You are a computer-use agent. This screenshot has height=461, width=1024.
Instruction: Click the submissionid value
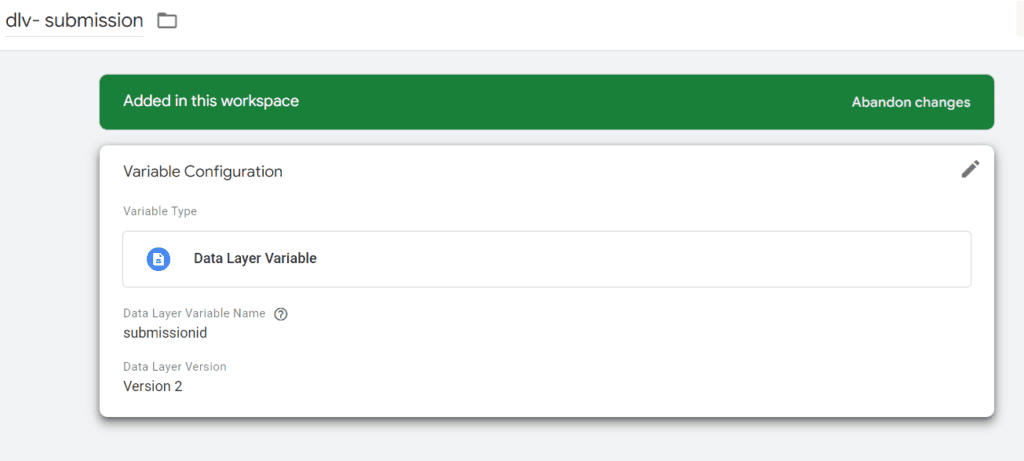click(x=164, y=333)
